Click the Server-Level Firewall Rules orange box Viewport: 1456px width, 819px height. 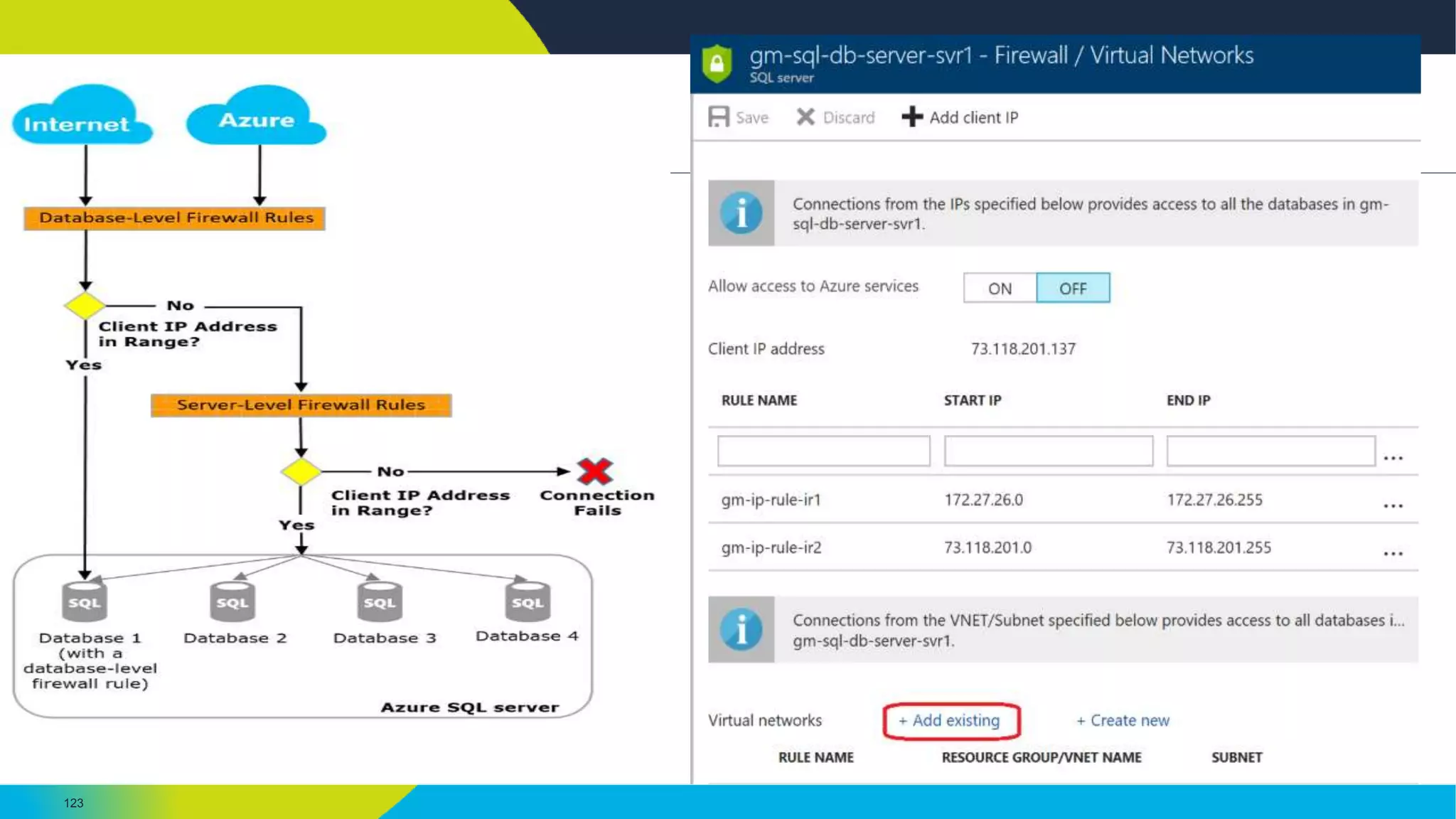[x=301, y=405]
